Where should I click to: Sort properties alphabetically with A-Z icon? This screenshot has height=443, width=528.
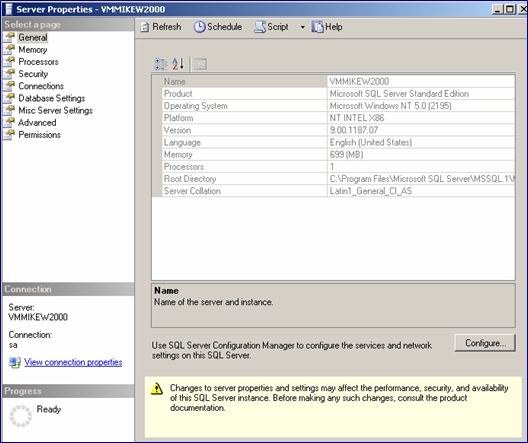coord(178,64)
